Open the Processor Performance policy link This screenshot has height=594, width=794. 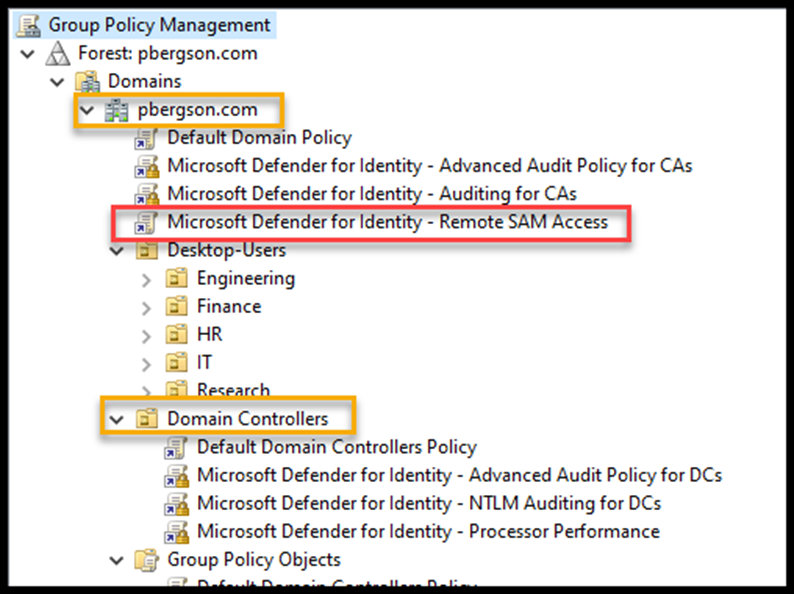coord(428,531)
